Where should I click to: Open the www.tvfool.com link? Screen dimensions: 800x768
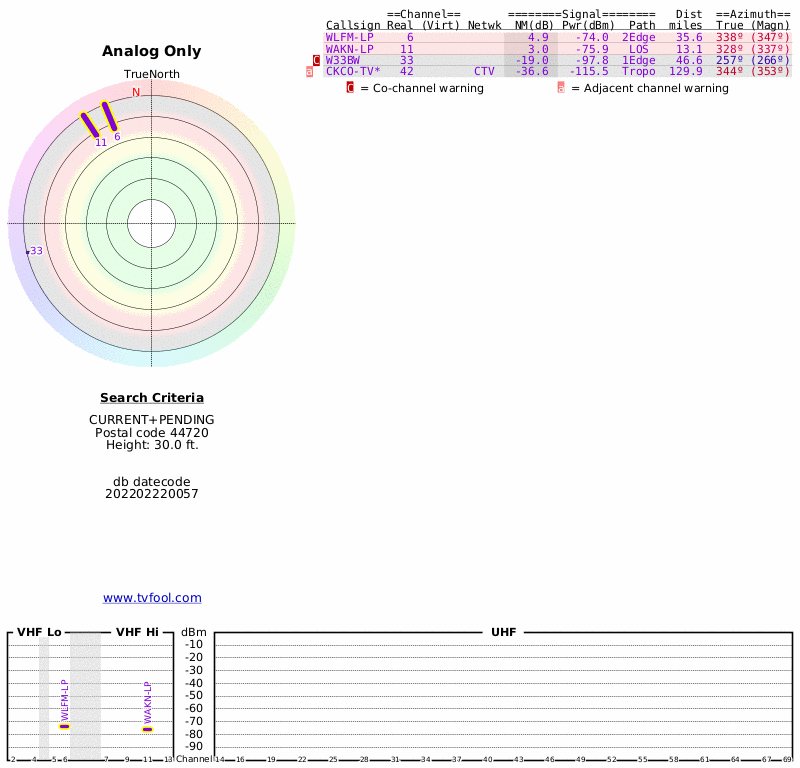tap(152, 598)
